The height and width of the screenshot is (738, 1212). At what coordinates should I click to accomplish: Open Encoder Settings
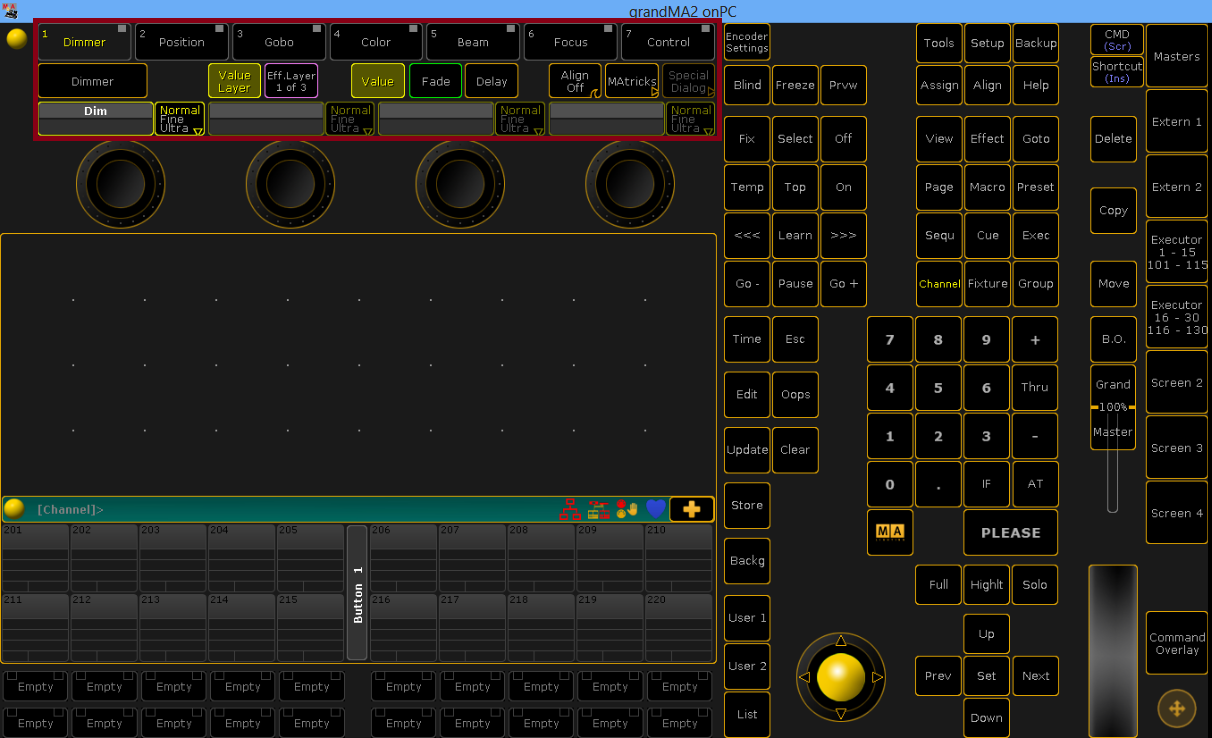747,42
